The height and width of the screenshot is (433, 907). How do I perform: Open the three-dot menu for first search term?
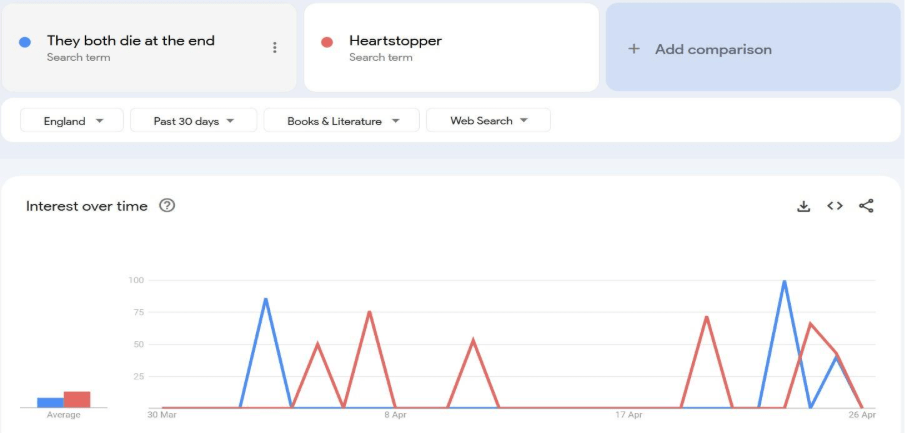pos(275,48)
